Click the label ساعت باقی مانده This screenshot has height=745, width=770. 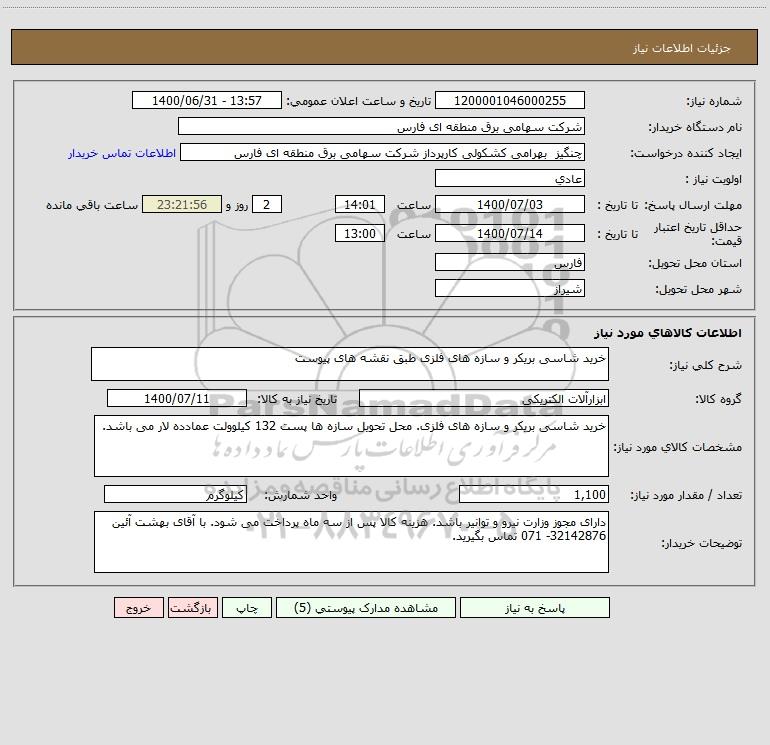tap(92, 205)
